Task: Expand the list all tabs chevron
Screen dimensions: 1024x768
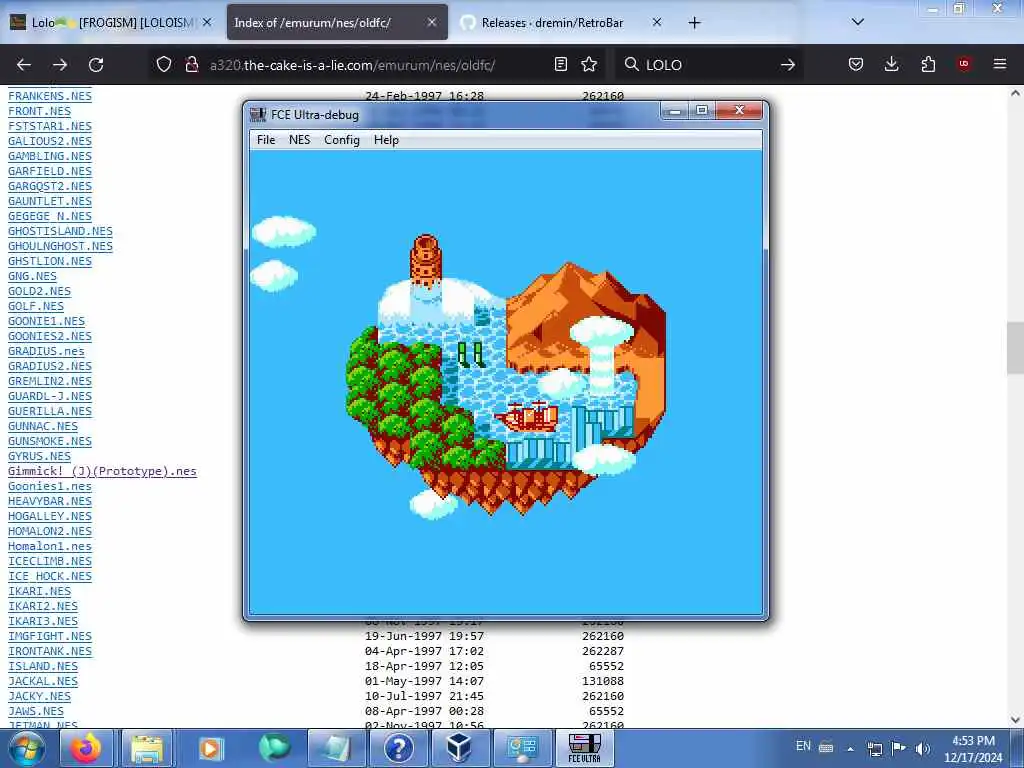Action: (858, 22)
